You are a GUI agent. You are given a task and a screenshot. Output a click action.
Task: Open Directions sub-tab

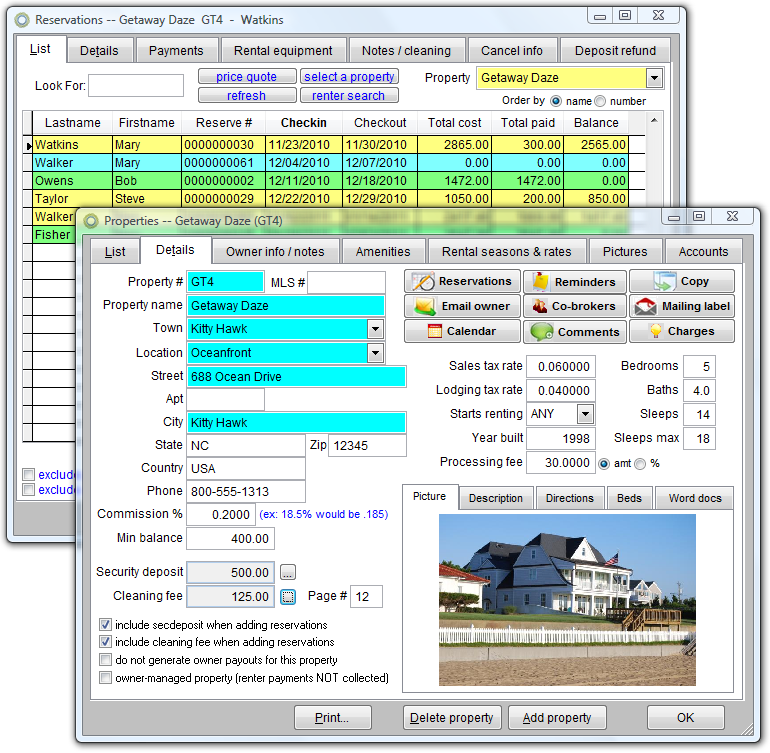tap(570, 498)
